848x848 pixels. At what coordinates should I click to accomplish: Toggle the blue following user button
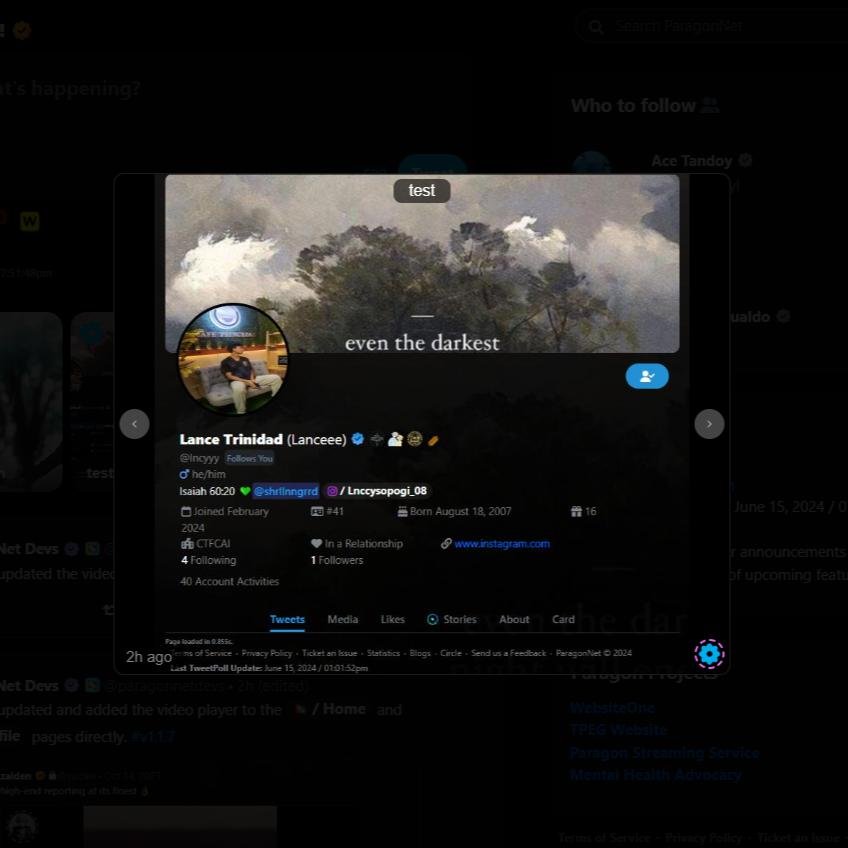[x=647, y=376]
